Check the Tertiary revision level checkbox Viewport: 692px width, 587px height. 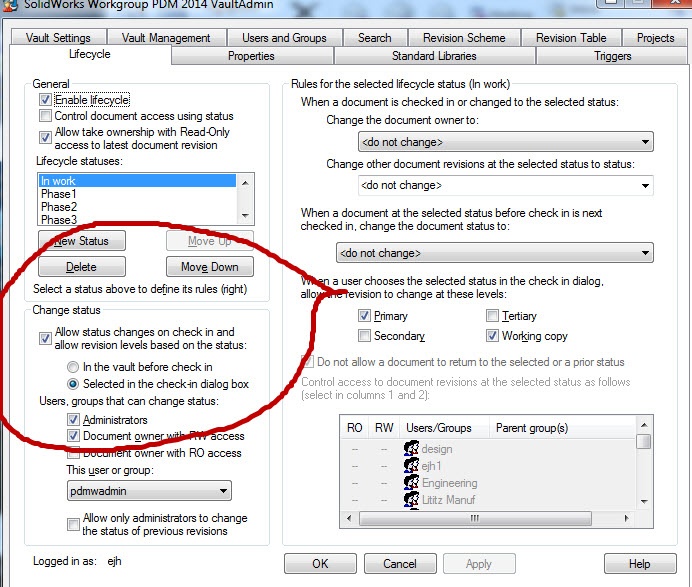492,316
